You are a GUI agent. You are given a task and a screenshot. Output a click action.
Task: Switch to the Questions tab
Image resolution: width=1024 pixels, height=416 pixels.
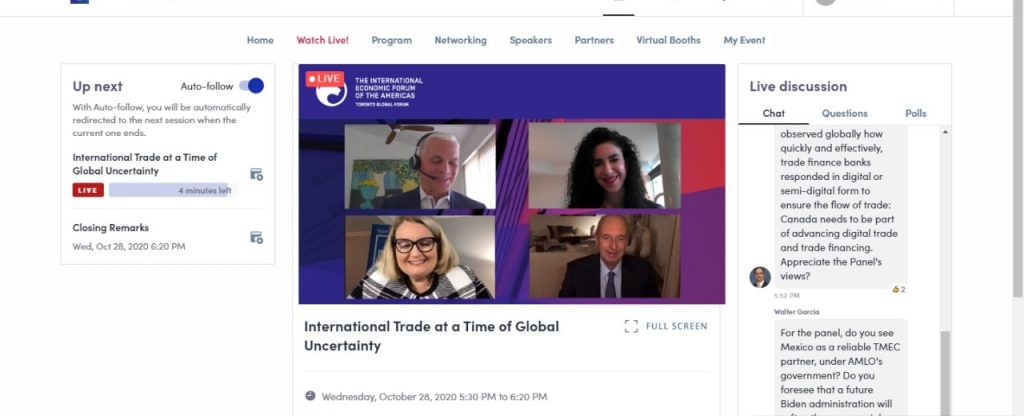pyautogui.click(x=844, y=113)
